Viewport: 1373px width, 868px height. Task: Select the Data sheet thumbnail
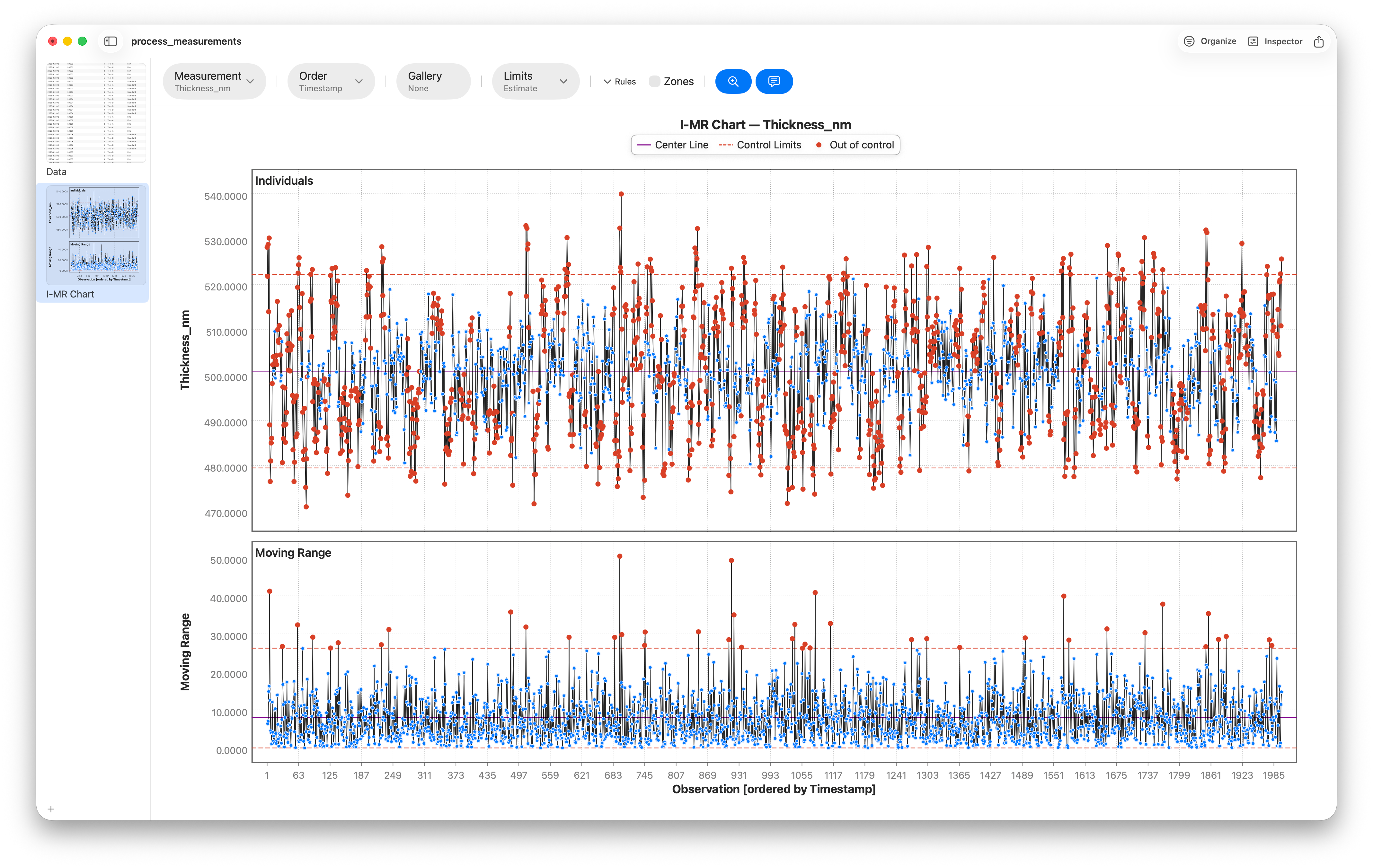pyautogui.click(x=96, y=113)
